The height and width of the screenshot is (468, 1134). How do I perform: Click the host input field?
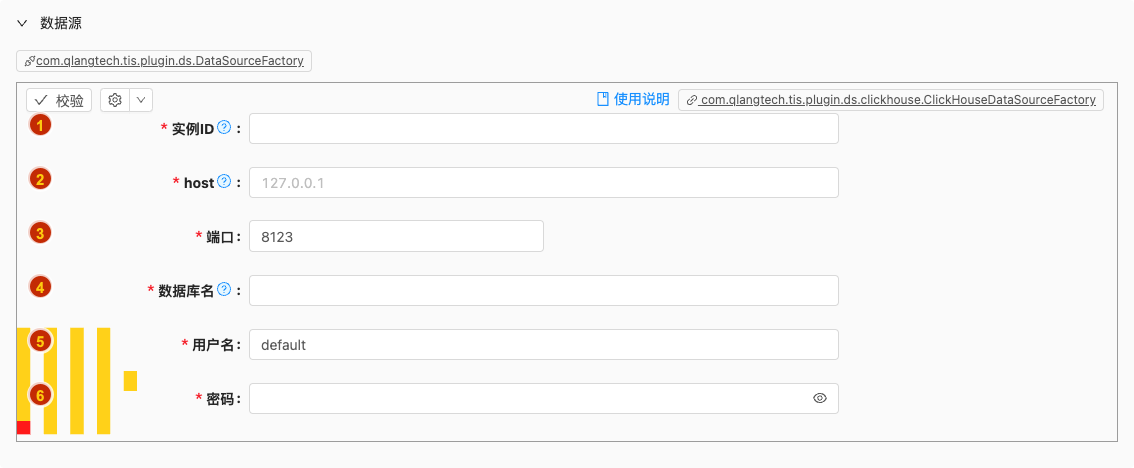[x=543, y=183]
